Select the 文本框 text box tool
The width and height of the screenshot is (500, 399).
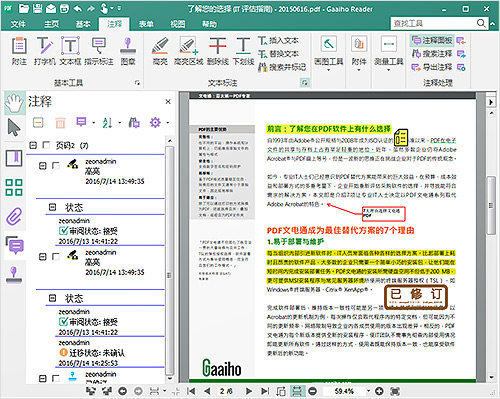70,51
